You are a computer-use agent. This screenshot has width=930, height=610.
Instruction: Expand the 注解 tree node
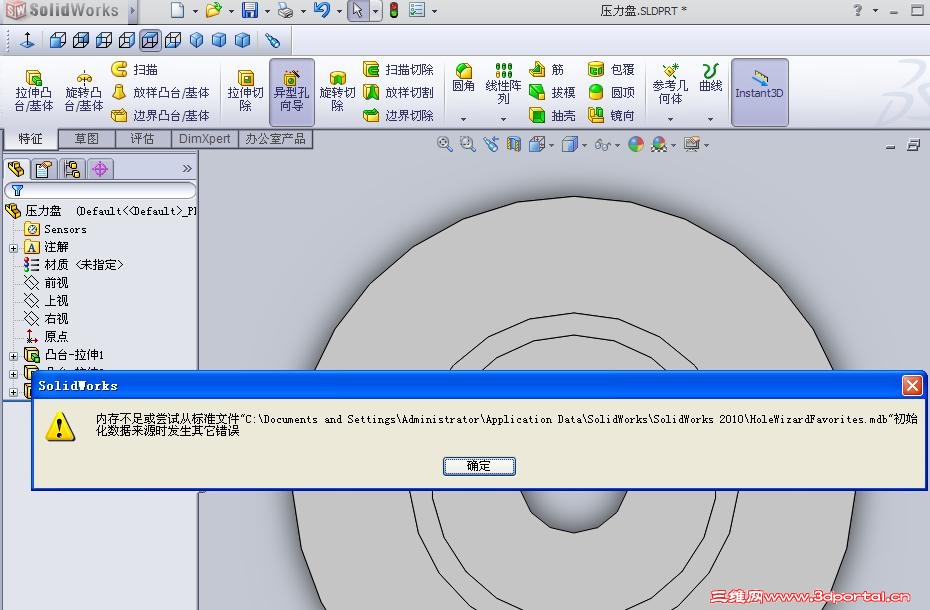click(13, 248)
